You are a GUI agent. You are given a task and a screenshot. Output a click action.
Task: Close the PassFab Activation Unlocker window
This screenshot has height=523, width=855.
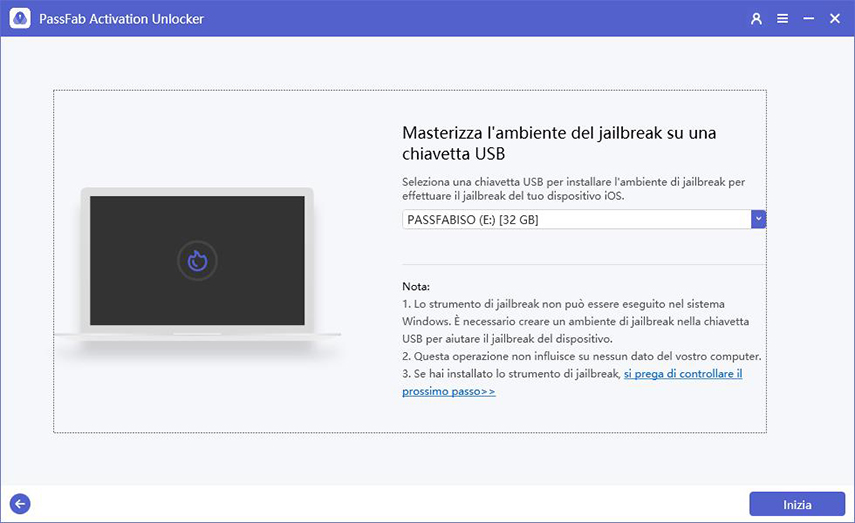pyautogui.click(x=834, y=19)
